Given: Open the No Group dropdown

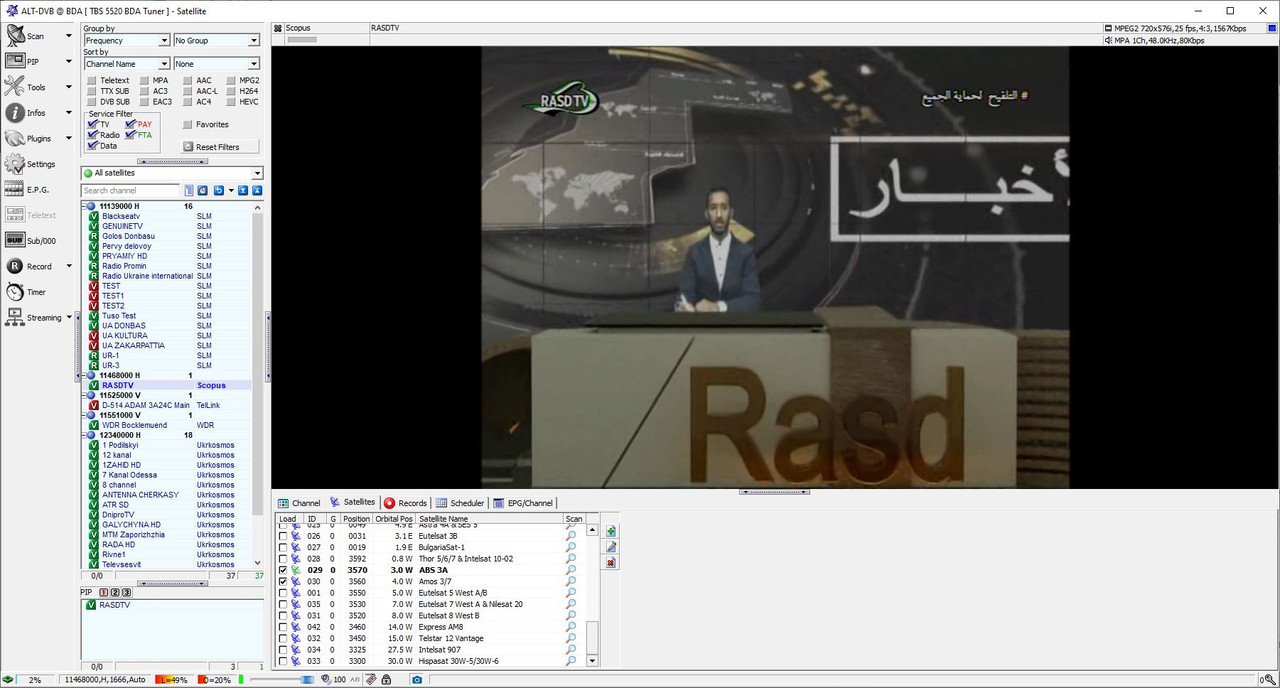Looking at the screenshot, I should point(216,41).
